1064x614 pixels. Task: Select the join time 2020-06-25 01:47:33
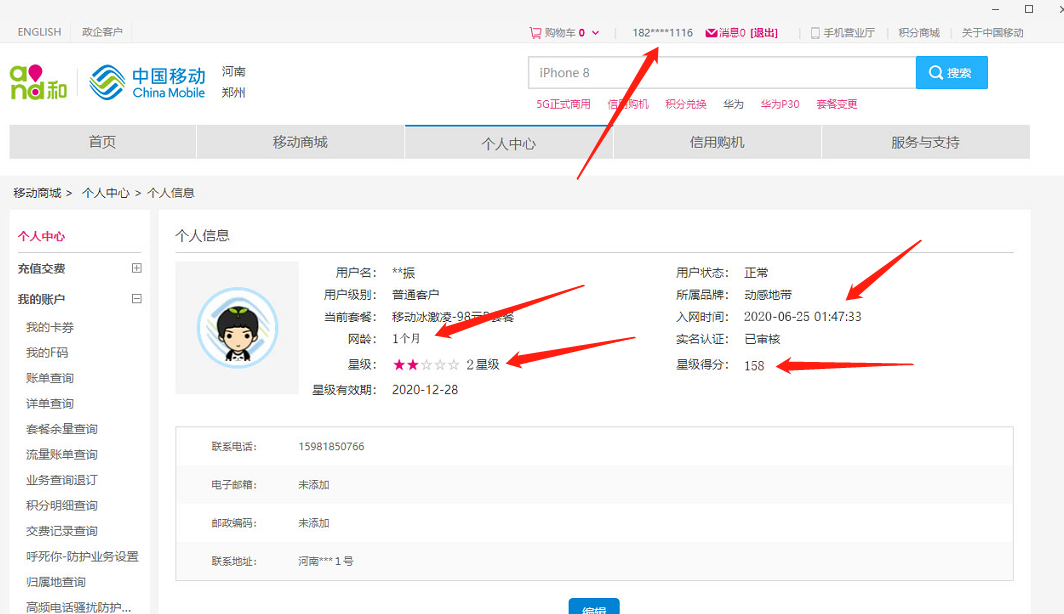pyautogui.click(x=803, y=317)
